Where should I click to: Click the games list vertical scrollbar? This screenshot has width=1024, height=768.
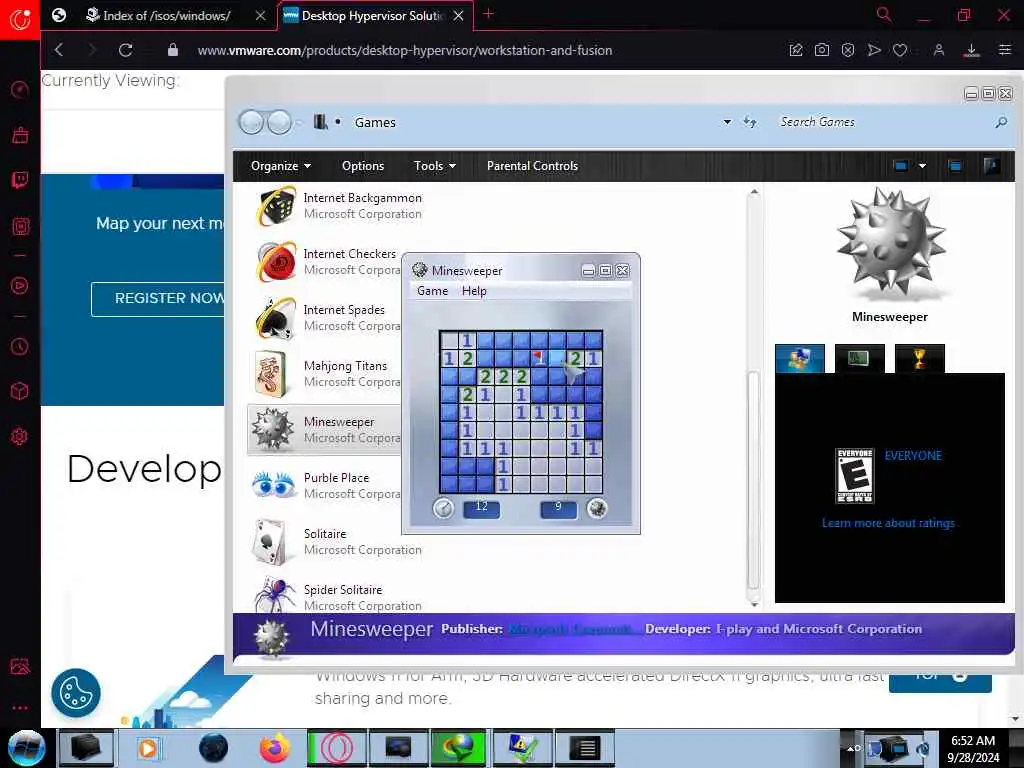754,480
